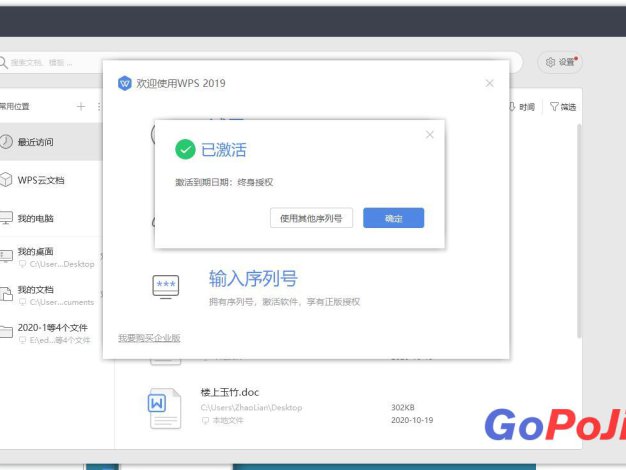
Task: Click the search magnifier icon
Action: (3, 62)
